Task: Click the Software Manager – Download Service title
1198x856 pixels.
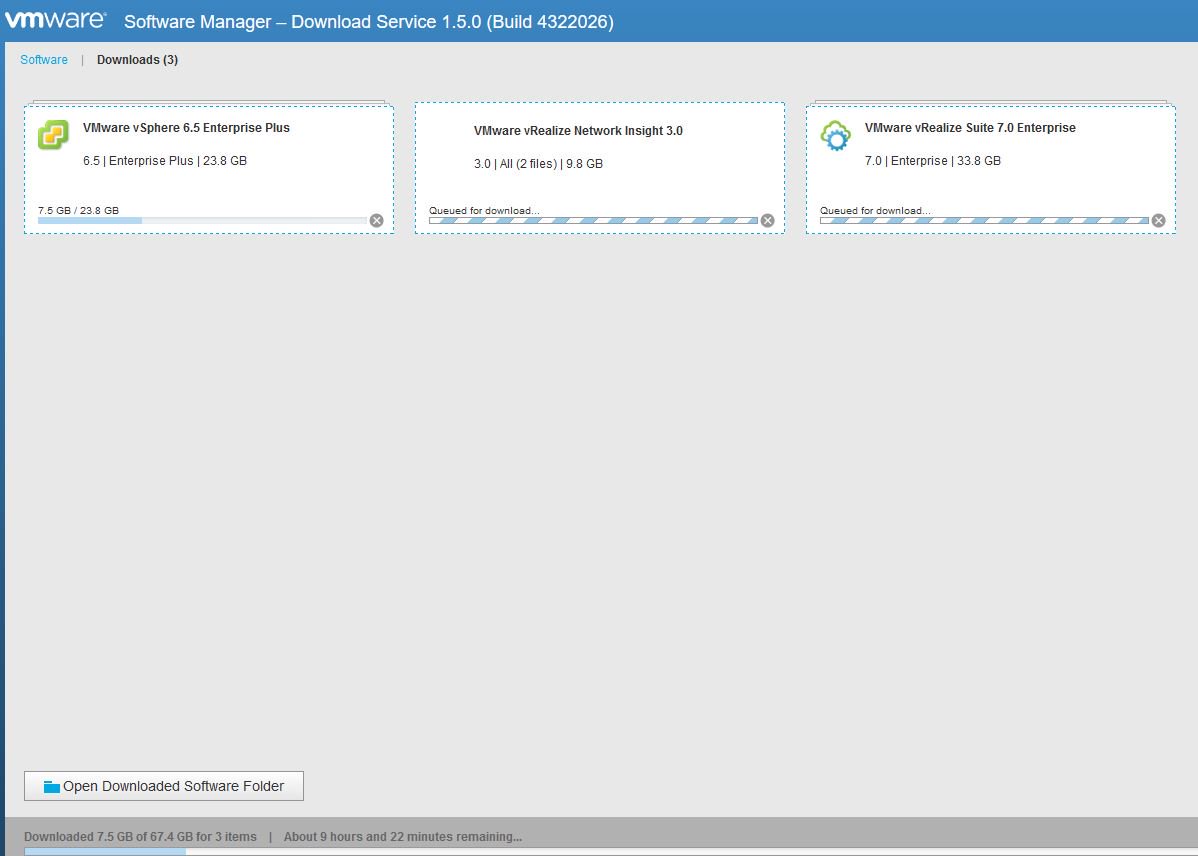Action: click(369, 21)
